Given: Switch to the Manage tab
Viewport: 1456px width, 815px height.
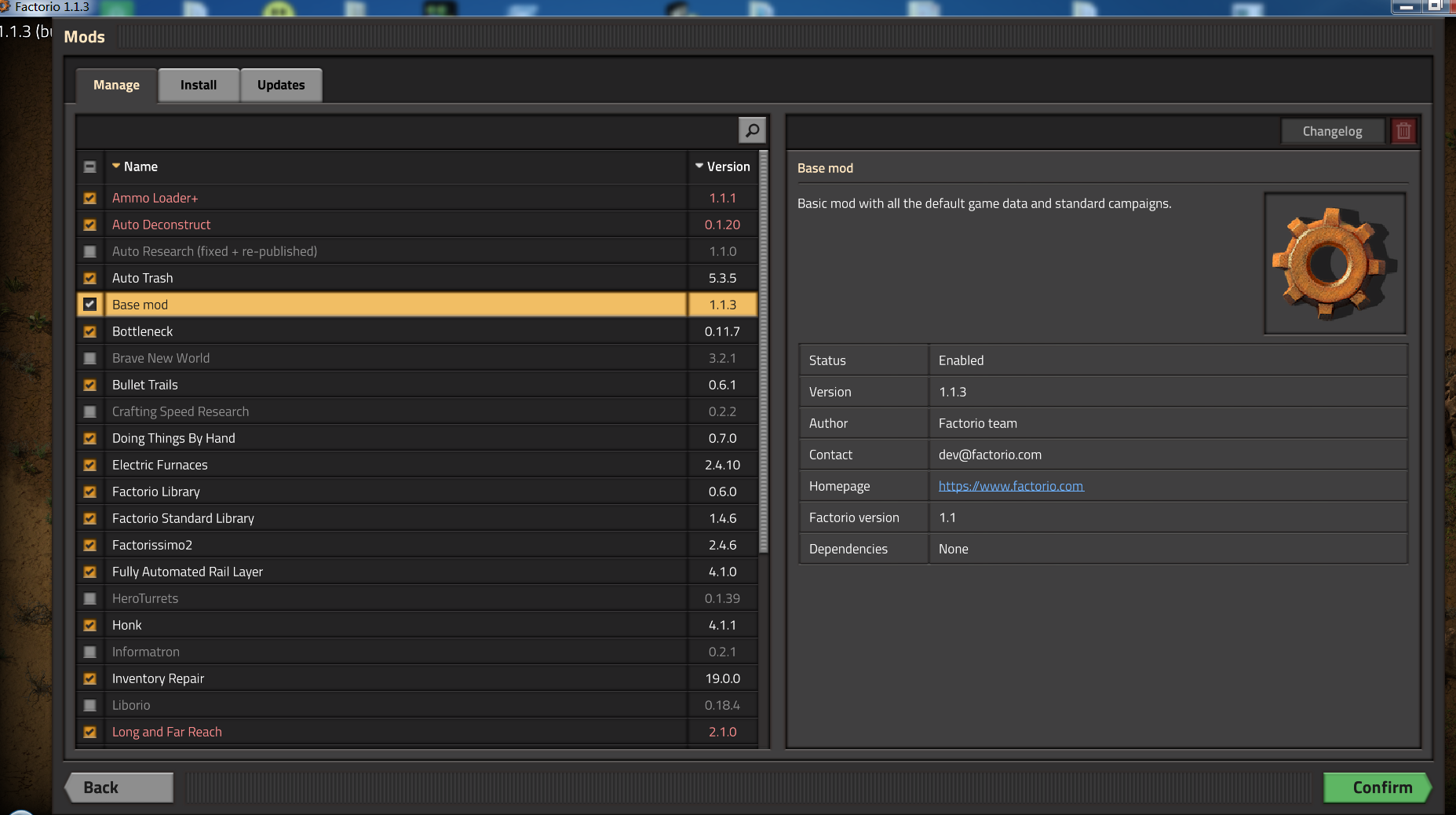Looking at the screenshot, I should (116, 85).
